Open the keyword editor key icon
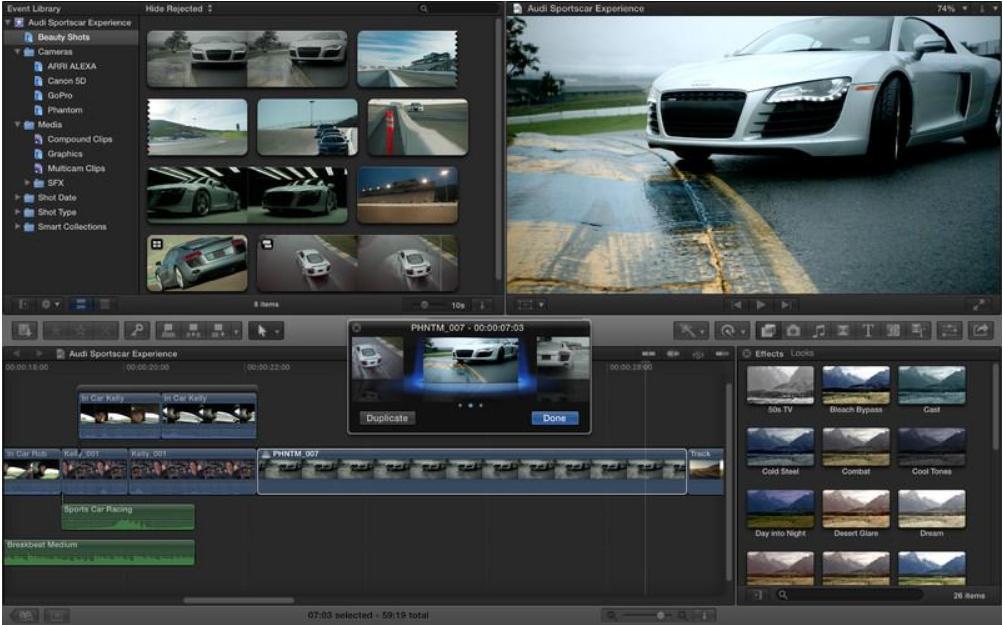Screen dimensions: 1004x625 (x=137, y=330)
